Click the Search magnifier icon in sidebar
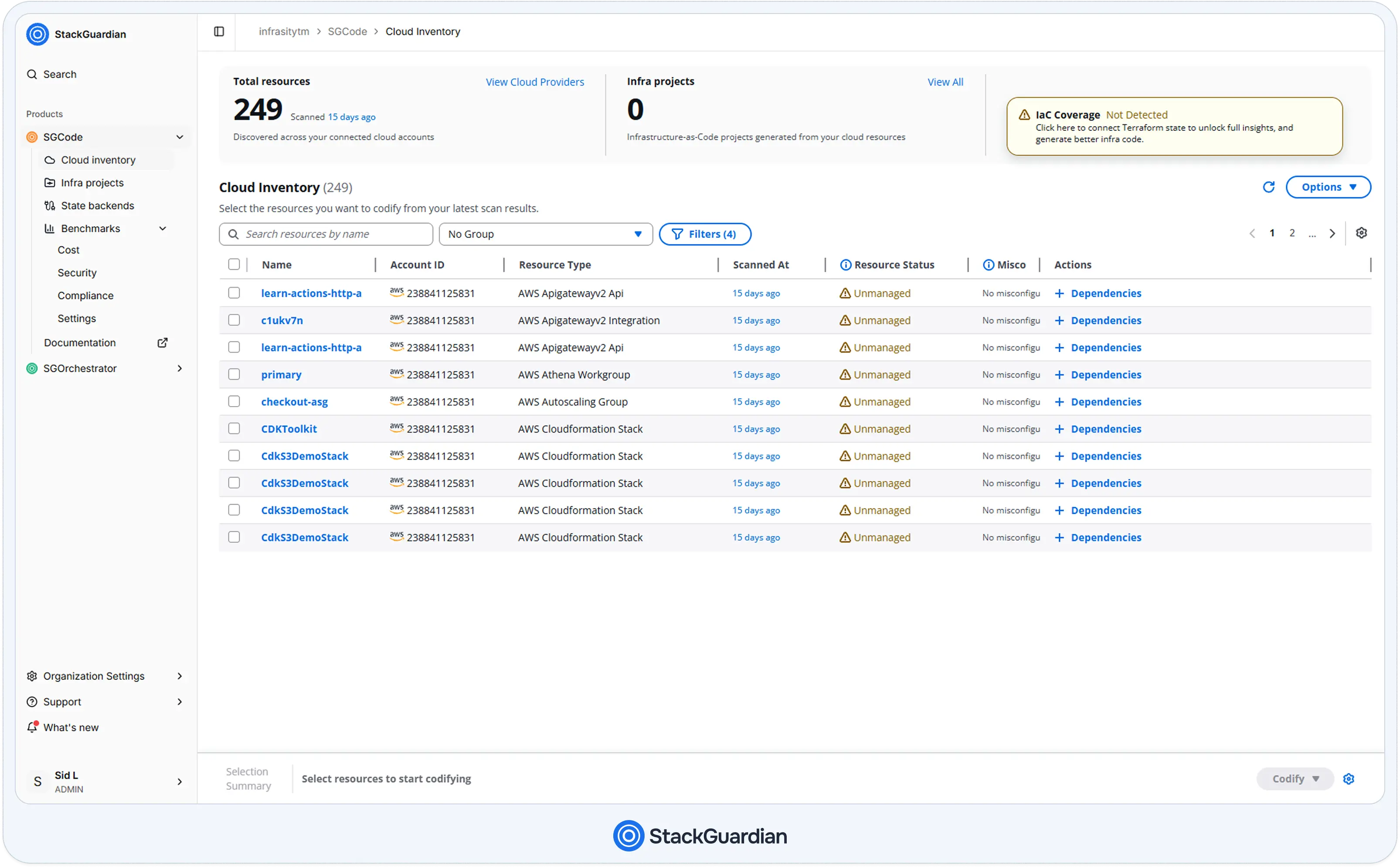The height and width of the screenshot is (868, 1400). [32, 74]
